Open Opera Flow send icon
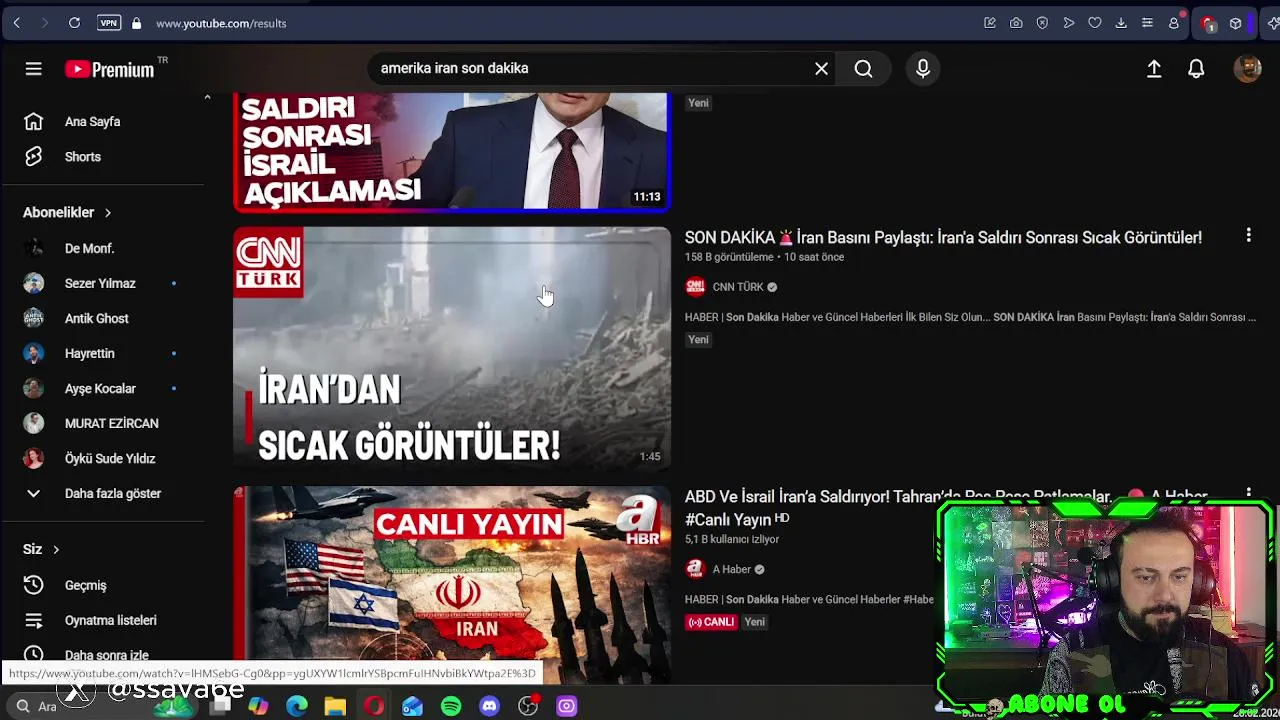 [x=1069, y=23]
